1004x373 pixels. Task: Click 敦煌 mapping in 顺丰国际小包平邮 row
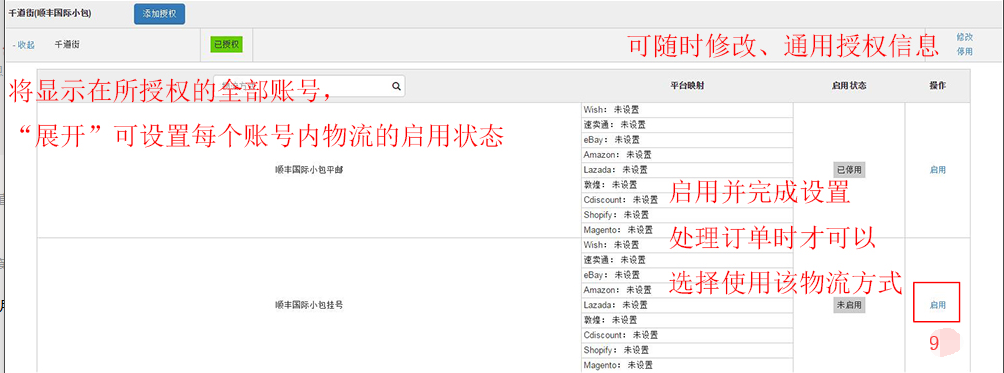[x=687, y=185]
